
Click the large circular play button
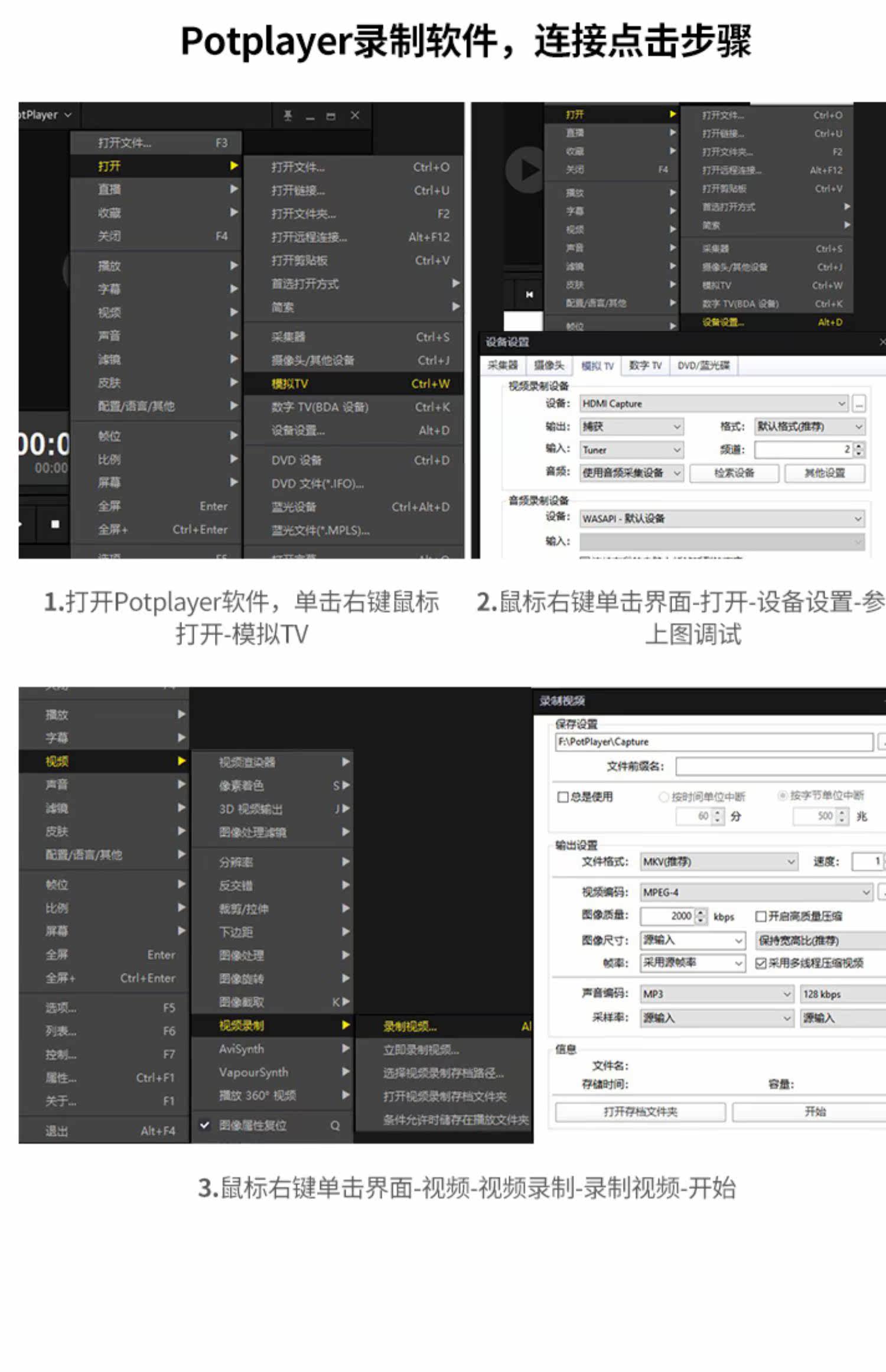[x=525, y=170]
